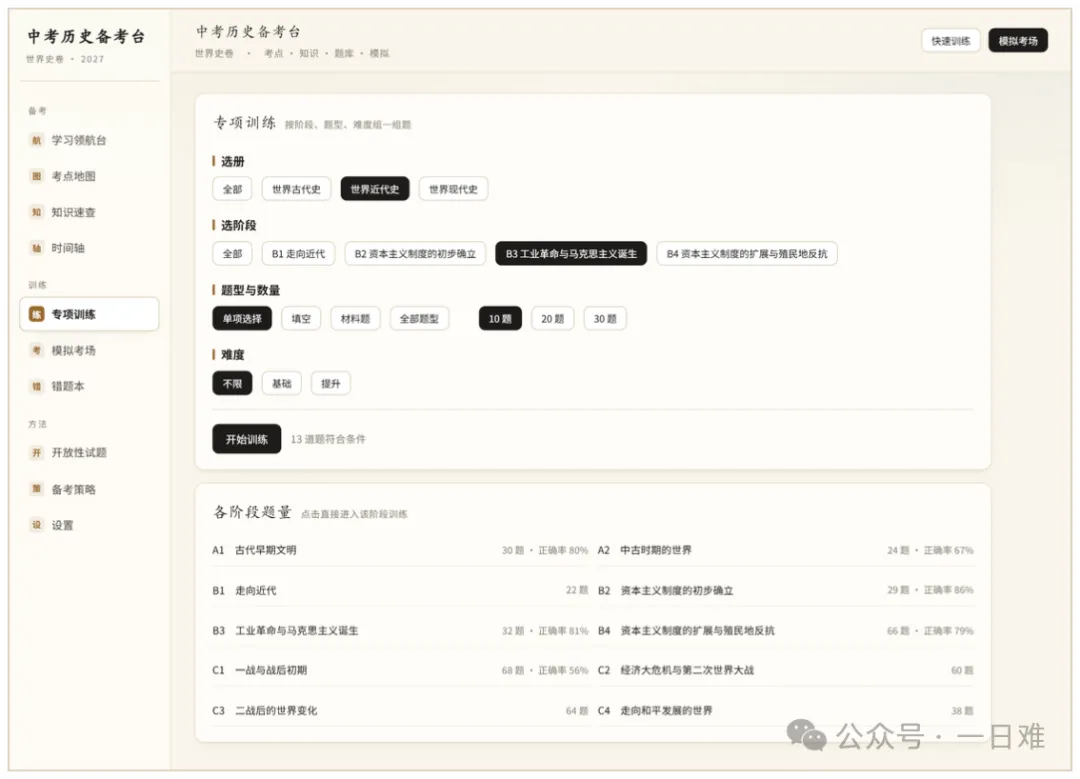
Task: Open B1 走向近代 row in 各阶段题量
Action: coord(400,590)
